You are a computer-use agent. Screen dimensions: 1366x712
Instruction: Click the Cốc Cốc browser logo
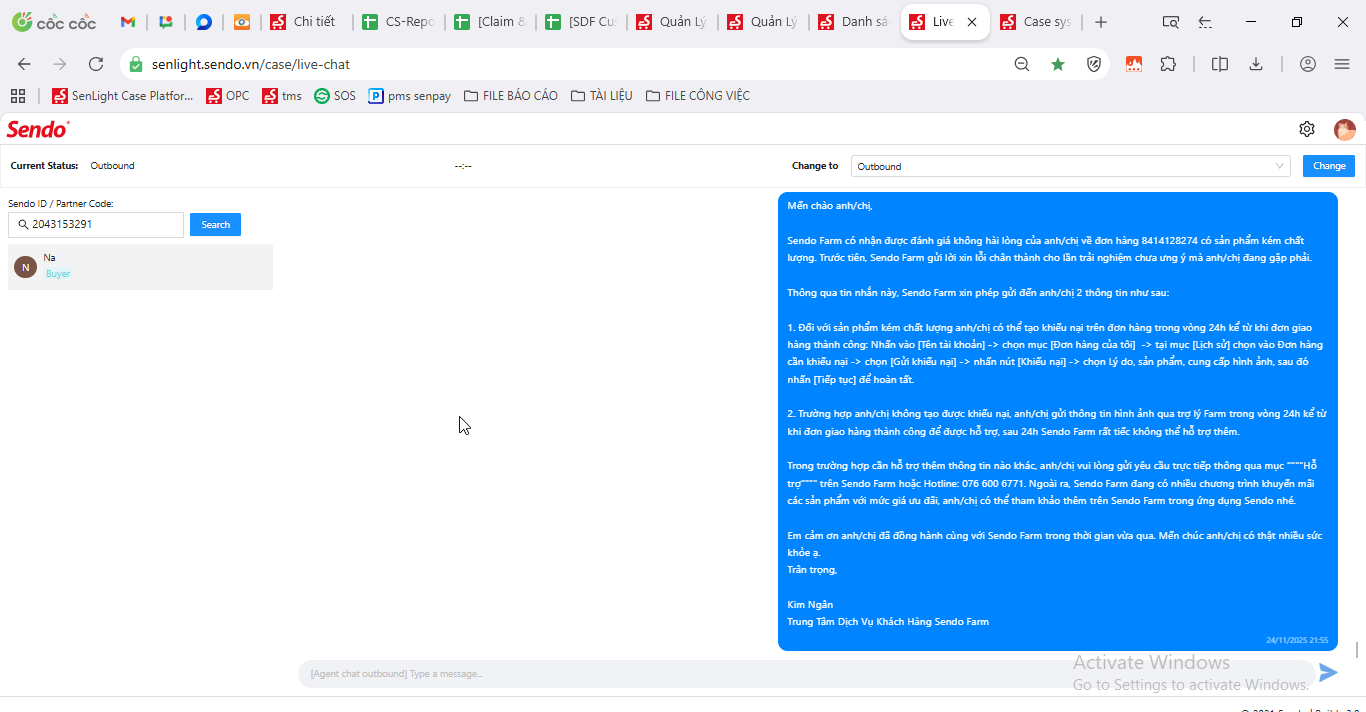click(x=52, y=22)
